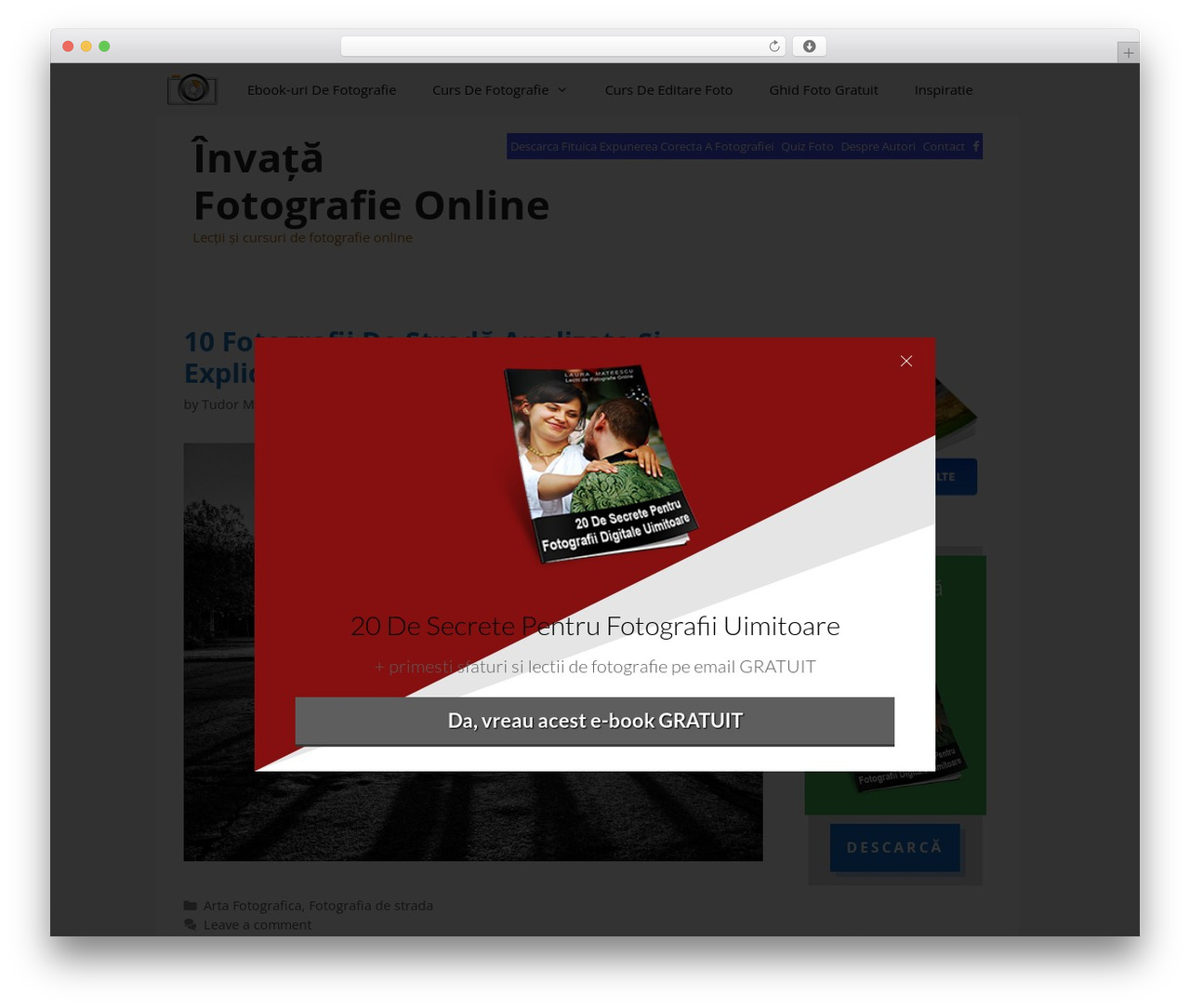
Task: Click the macOS red close button
Action: [x=68, y=46]
